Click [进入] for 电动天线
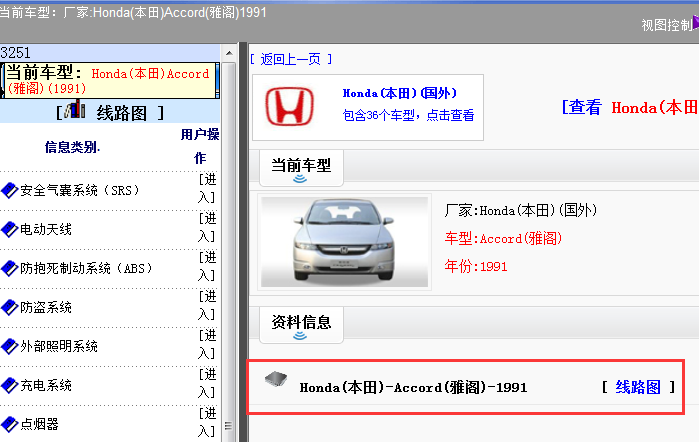 tap(207, 227)
